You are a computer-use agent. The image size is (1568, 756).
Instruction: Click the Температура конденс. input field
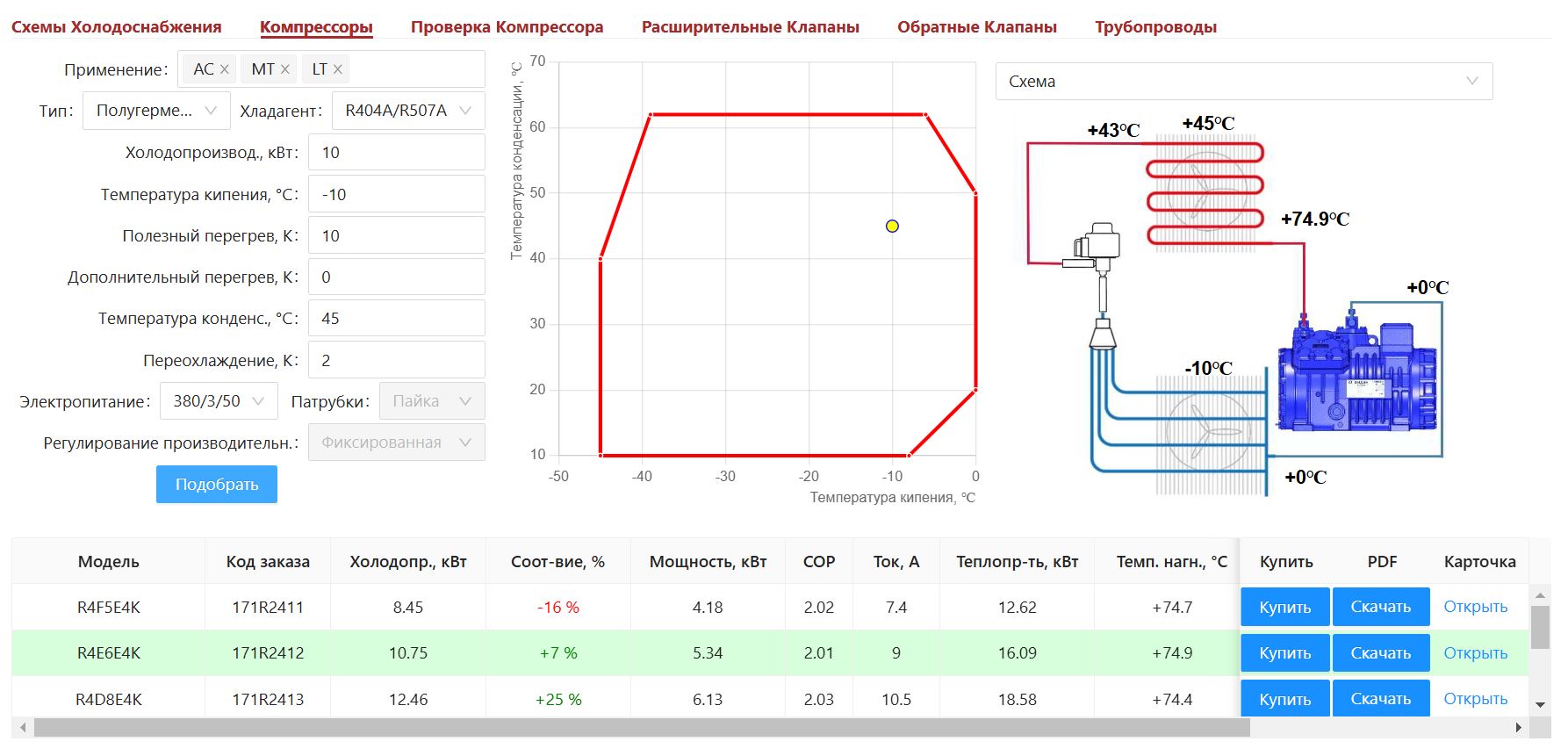(x=397, y=318)
